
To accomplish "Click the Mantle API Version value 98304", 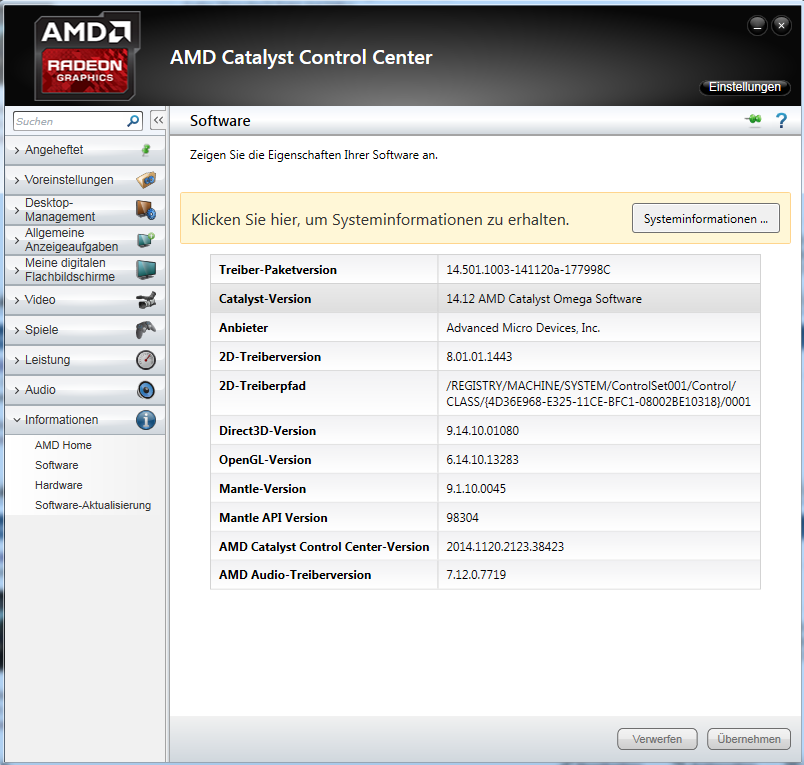I will (462, 518).
